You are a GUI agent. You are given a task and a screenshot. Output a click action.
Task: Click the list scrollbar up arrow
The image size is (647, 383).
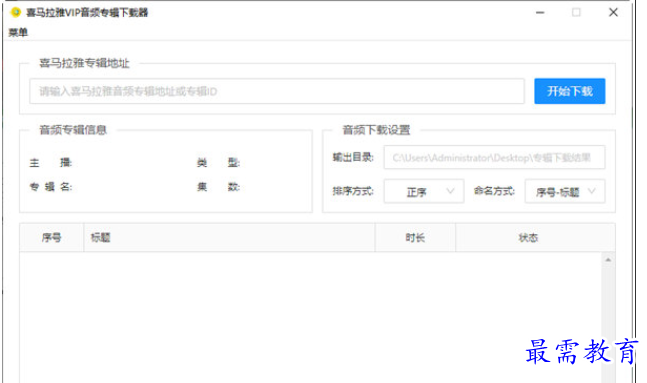[x=608, y=260]
